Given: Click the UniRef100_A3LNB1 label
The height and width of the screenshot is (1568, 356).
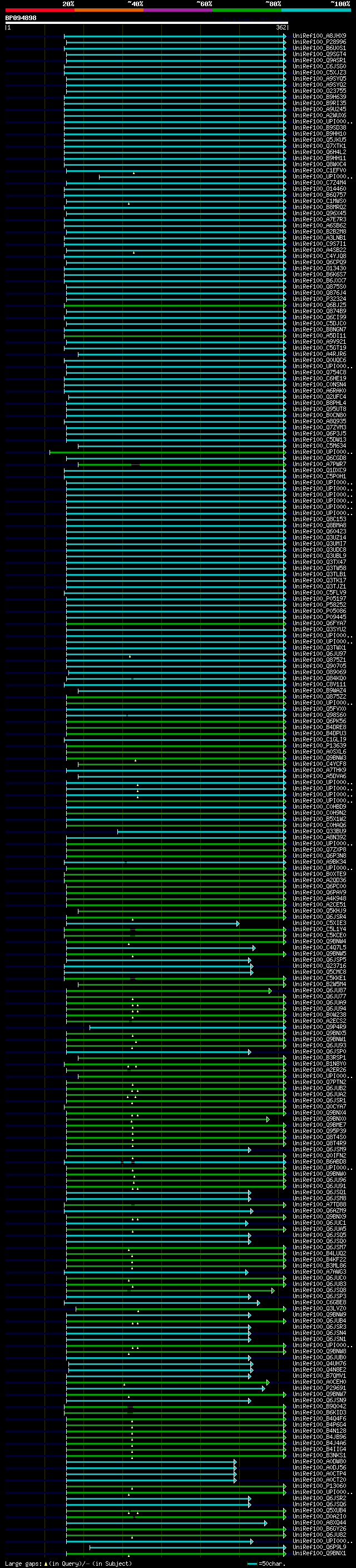Looking at the screenshot, I should coord(319,238).
